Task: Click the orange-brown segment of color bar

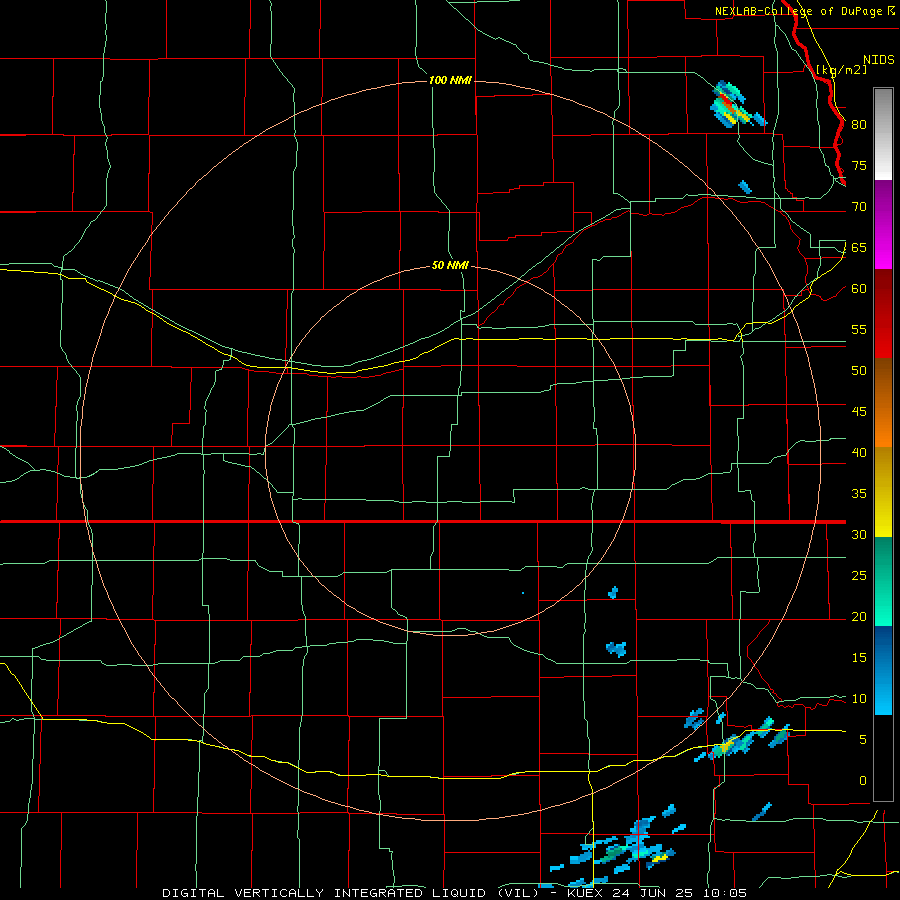Action: pyautogui.click(x=883, y=402)
